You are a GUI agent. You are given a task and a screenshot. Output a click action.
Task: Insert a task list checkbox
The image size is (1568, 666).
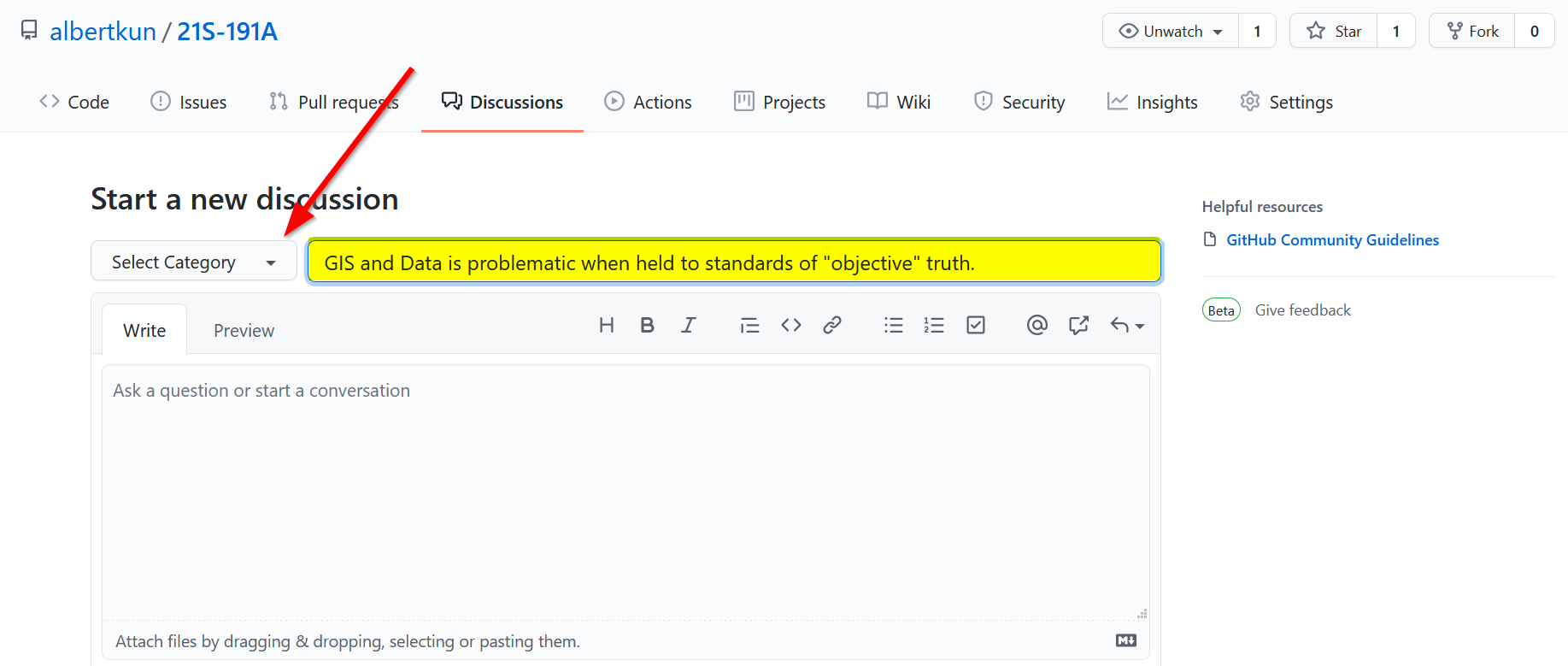click(x=976, y=325)
